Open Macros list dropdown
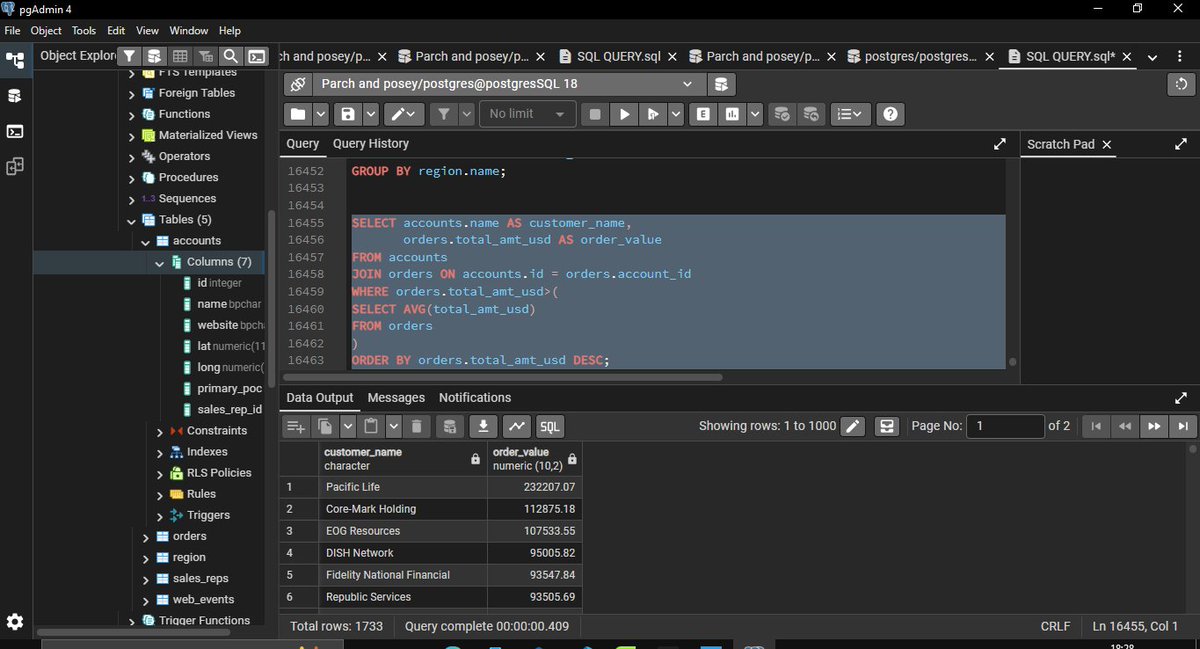Image resolution: width=1200 pixels, height=649 pixels. click(x=851, y=114)
